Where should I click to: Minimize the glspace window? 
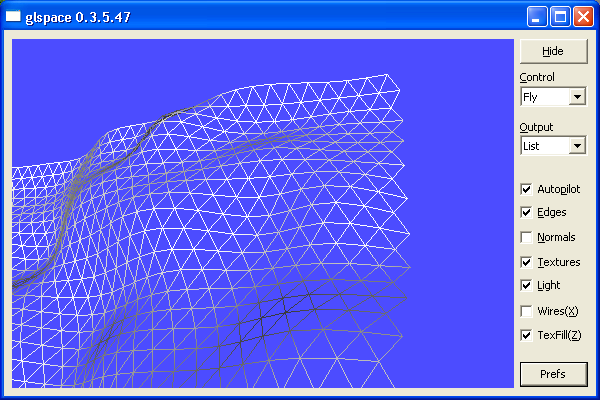[x=536, y=17]
